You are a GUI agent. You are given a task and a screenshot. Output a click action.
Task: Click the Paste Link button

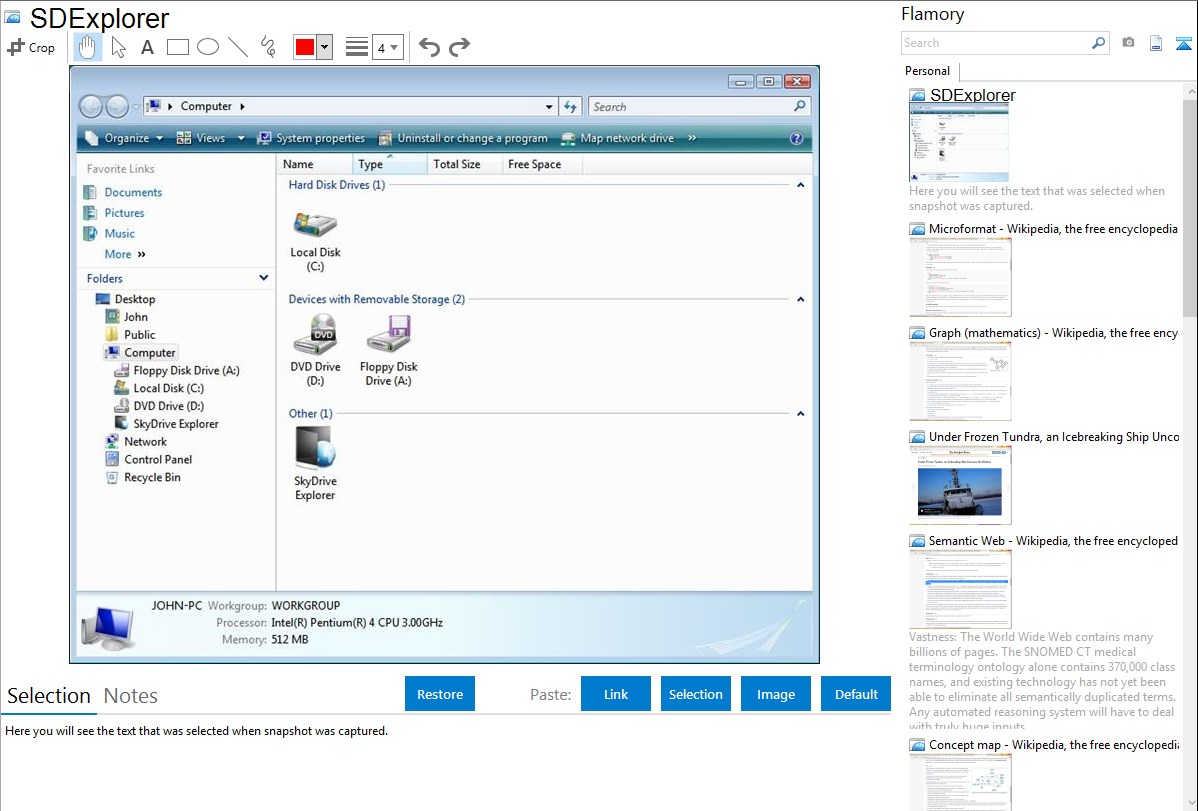coord(616,694)
